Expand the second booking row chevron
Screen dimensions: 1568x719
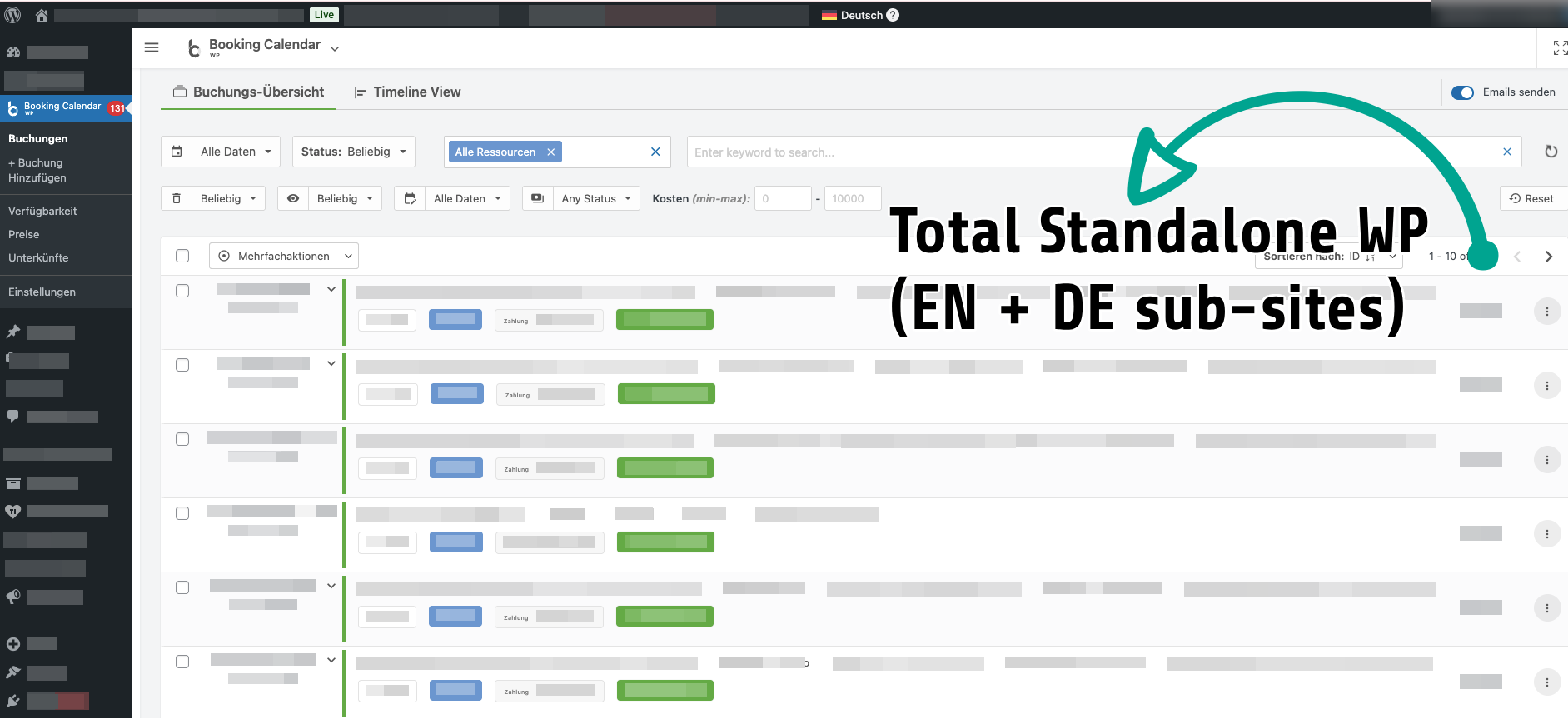(331, 363)
